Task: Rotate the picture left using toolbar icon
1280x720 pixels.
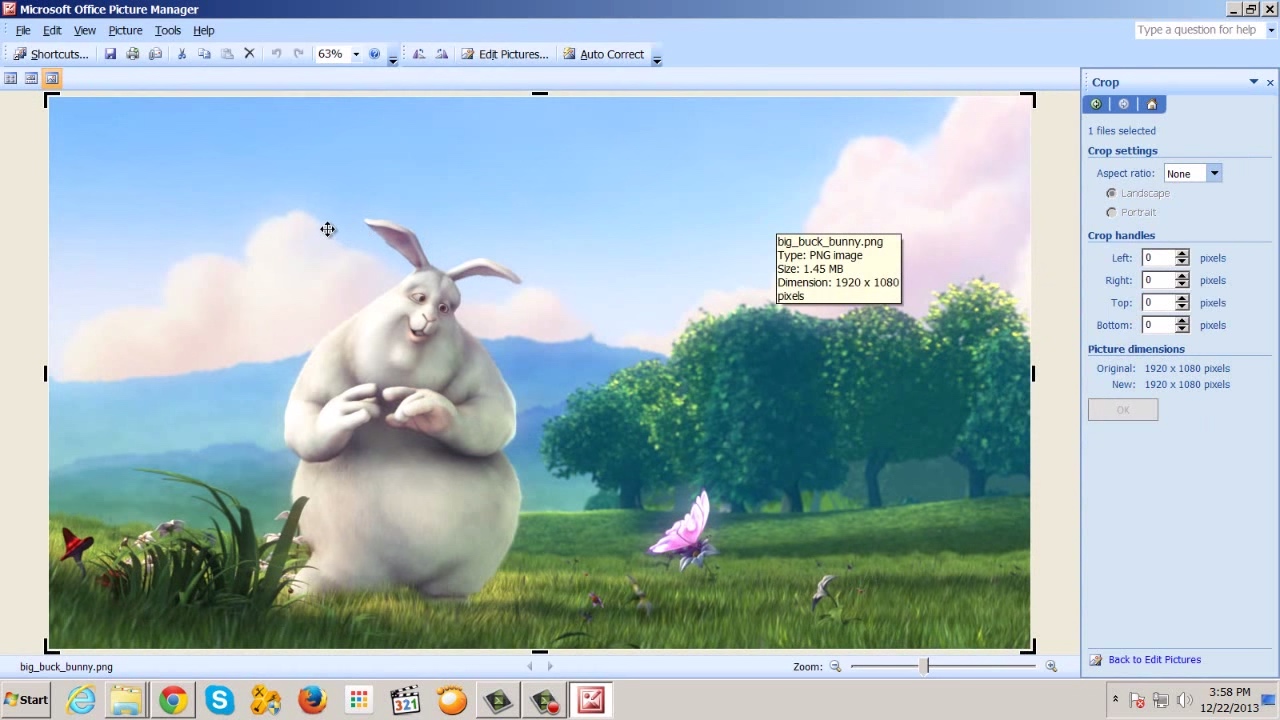Action: click(419, 54)
